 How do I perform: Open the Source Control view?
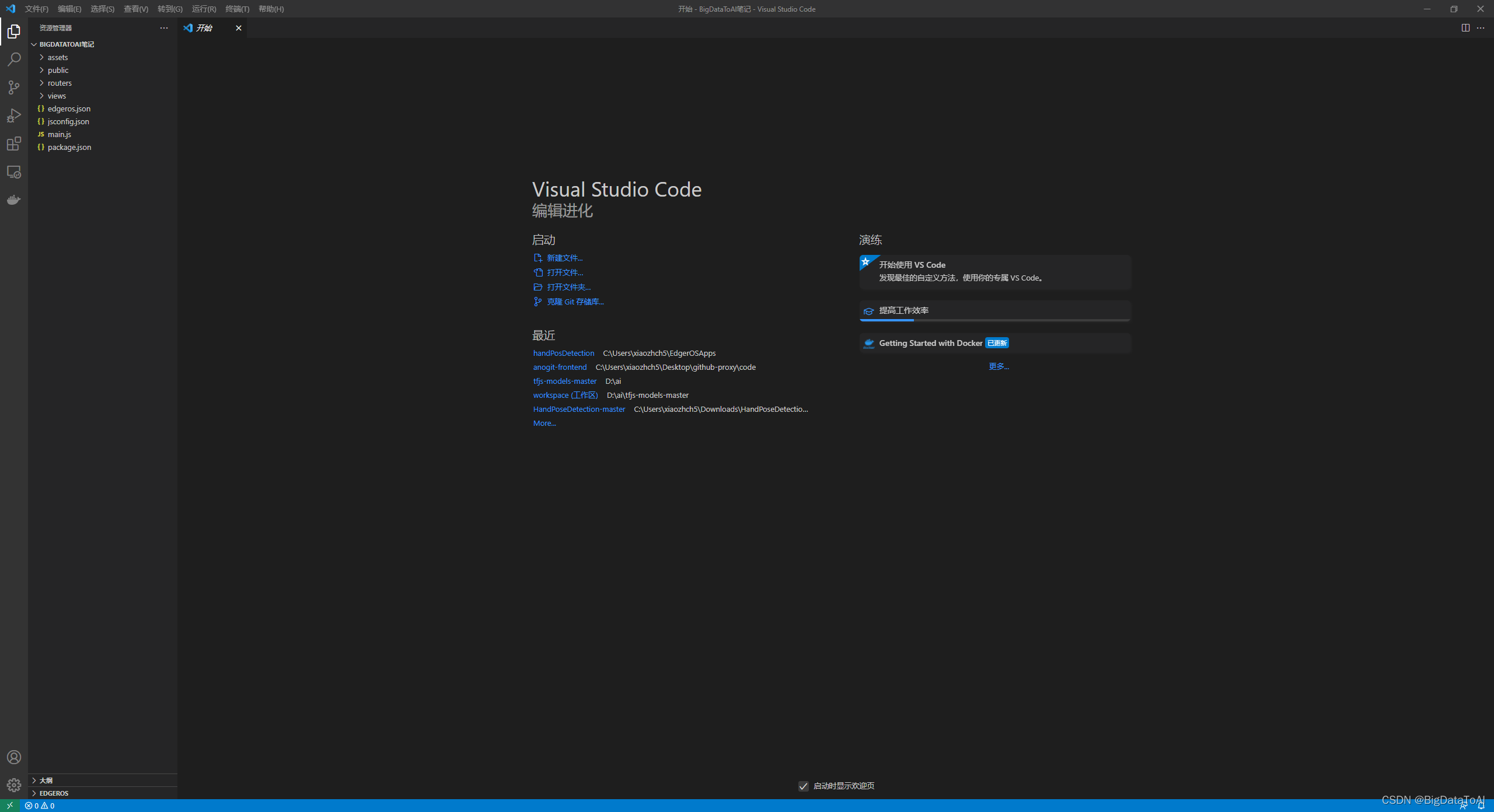tap(14, 87)
